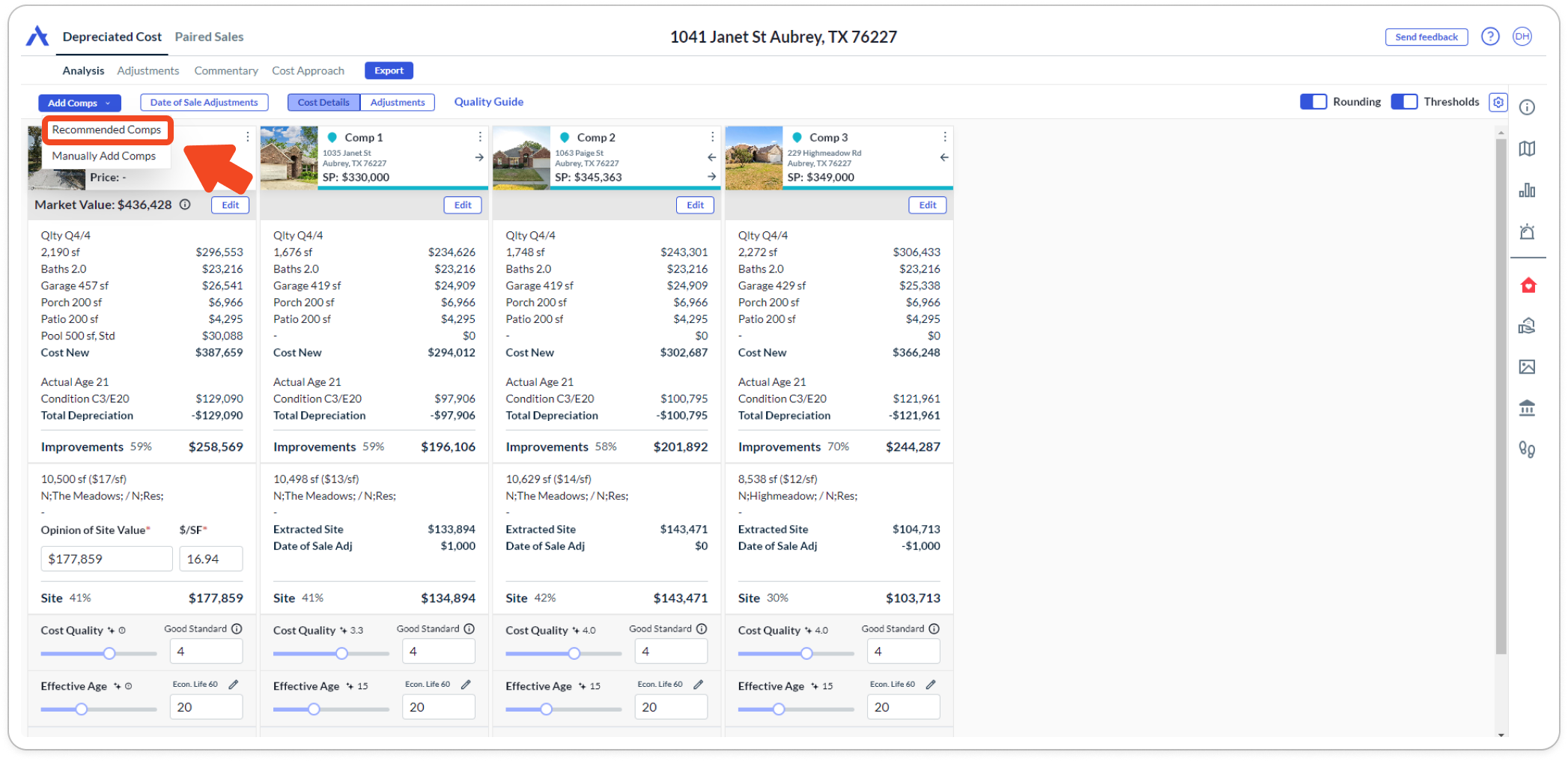This screenshot has height=761, width=1568.
Task: Click the help question mark icon
Action: click(x=1490, y=37)
